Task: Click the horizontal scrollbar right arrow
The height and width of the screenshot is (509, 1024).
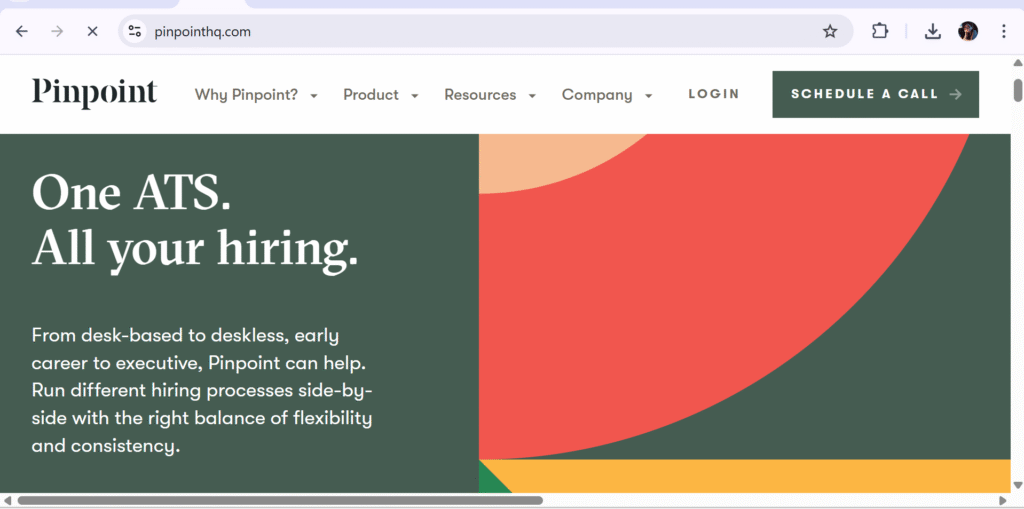Action: pos(1003,501)
